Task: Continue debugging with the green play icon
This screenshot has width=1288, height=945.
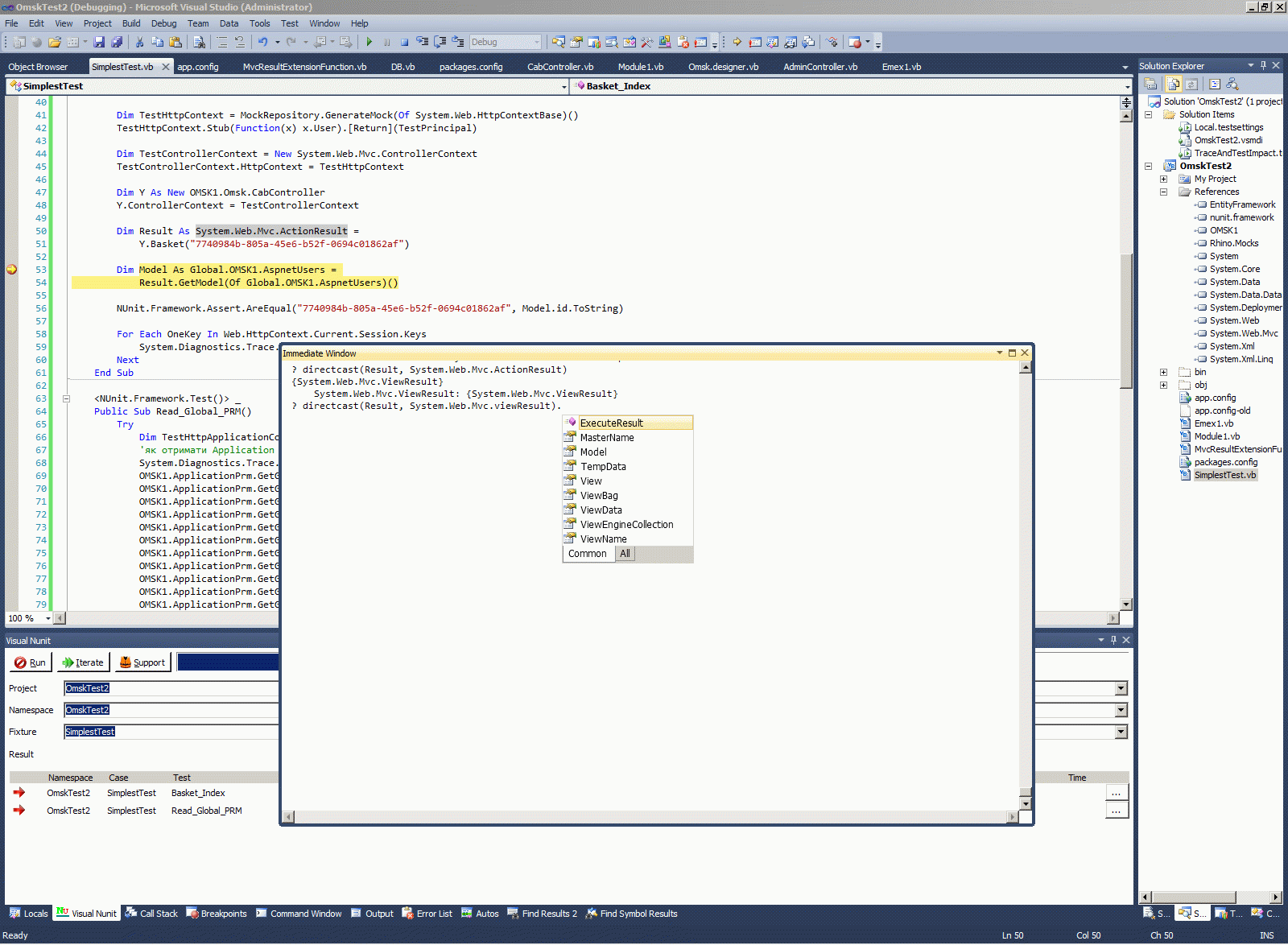Action: click(369, 42)
